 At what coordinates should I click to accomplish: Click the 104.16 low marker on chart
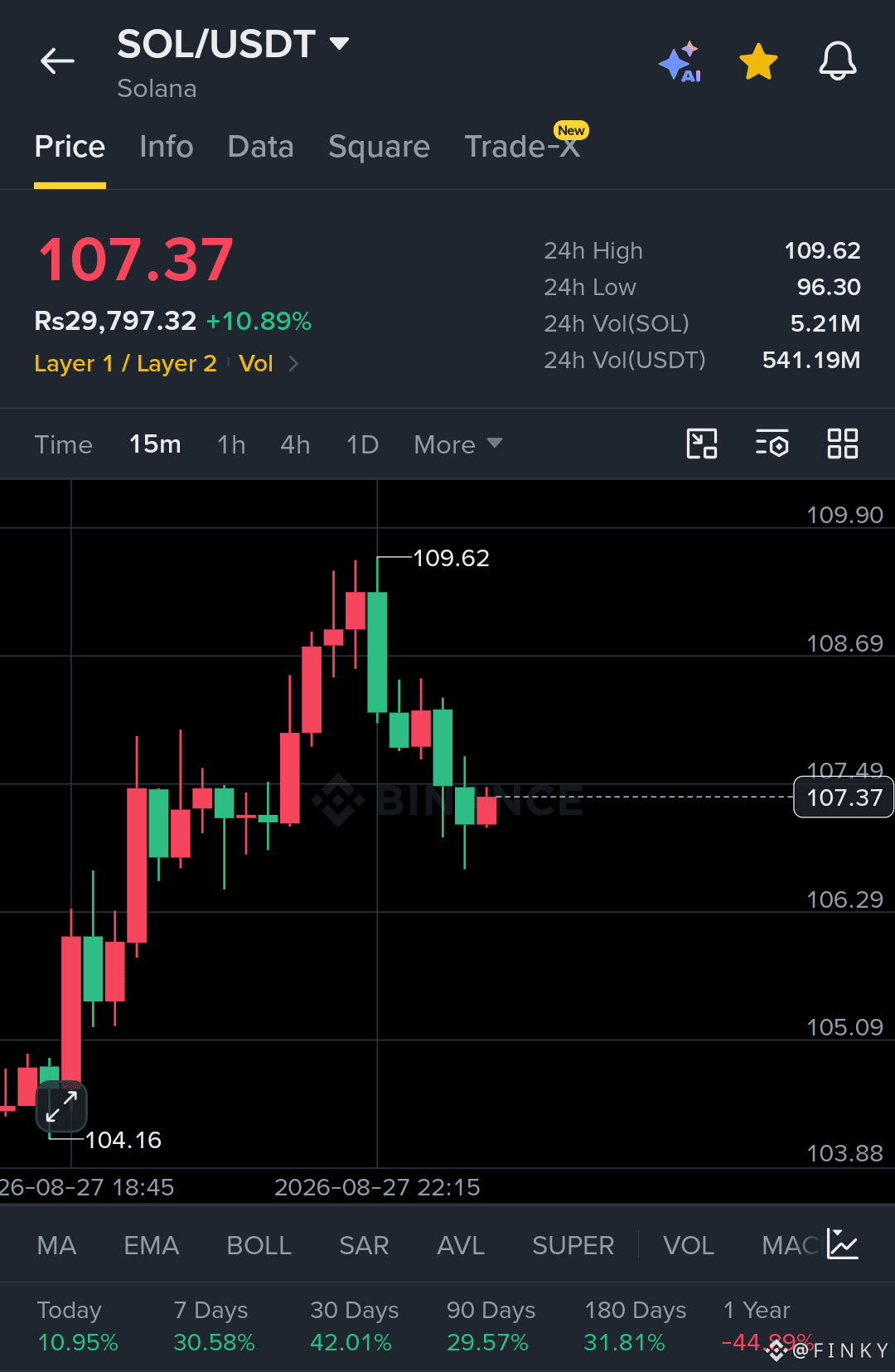coord(123,1140)
